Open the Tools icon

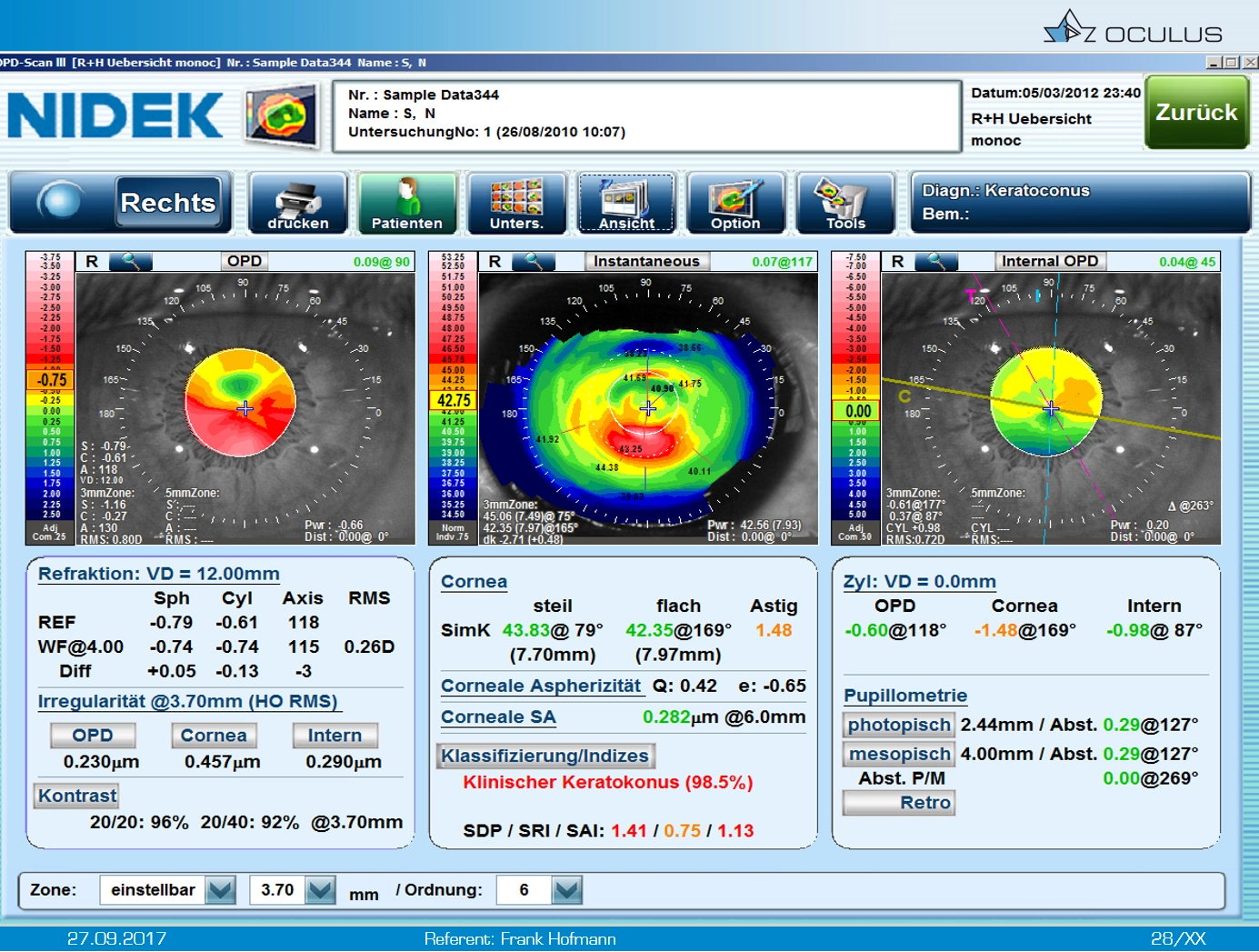coord(844,204)
